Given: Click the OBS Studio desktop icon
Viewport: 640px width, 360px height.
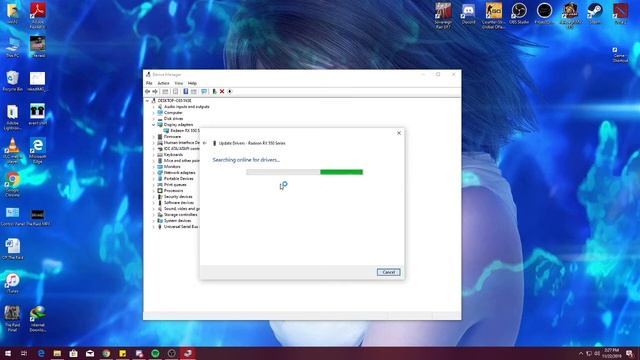Looking at the screenshot, I should coord(519,13).
